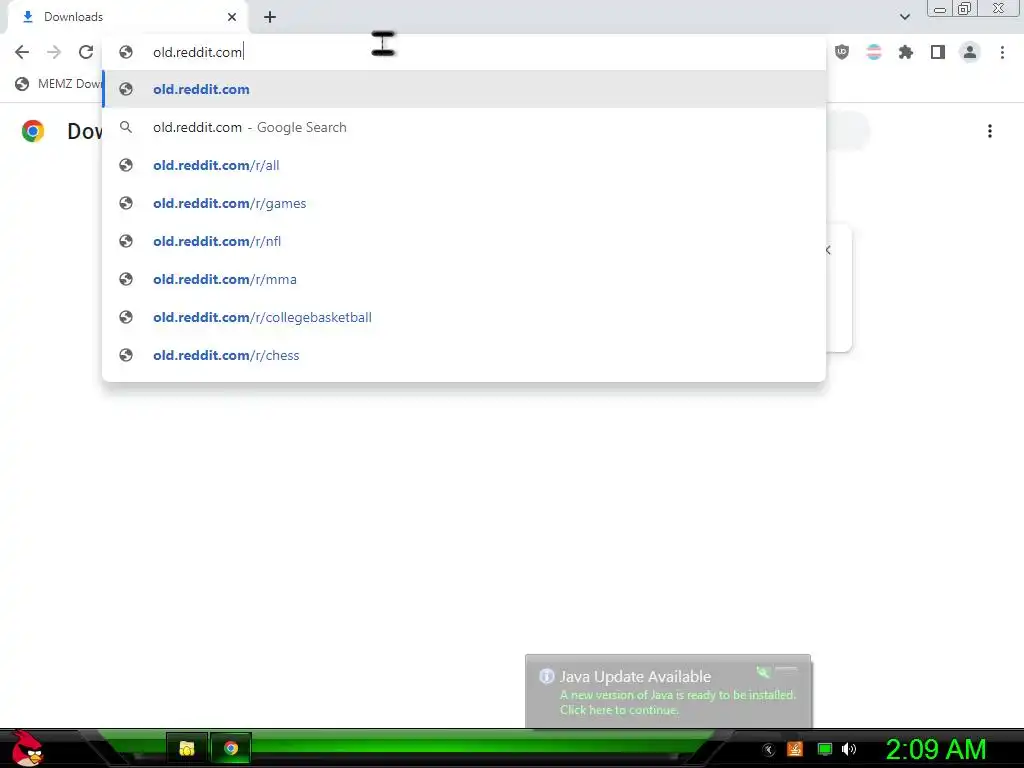Open the uBlock Origin extension icon
The height and width of the screenshot is (768, 1024).
(842, 52)
